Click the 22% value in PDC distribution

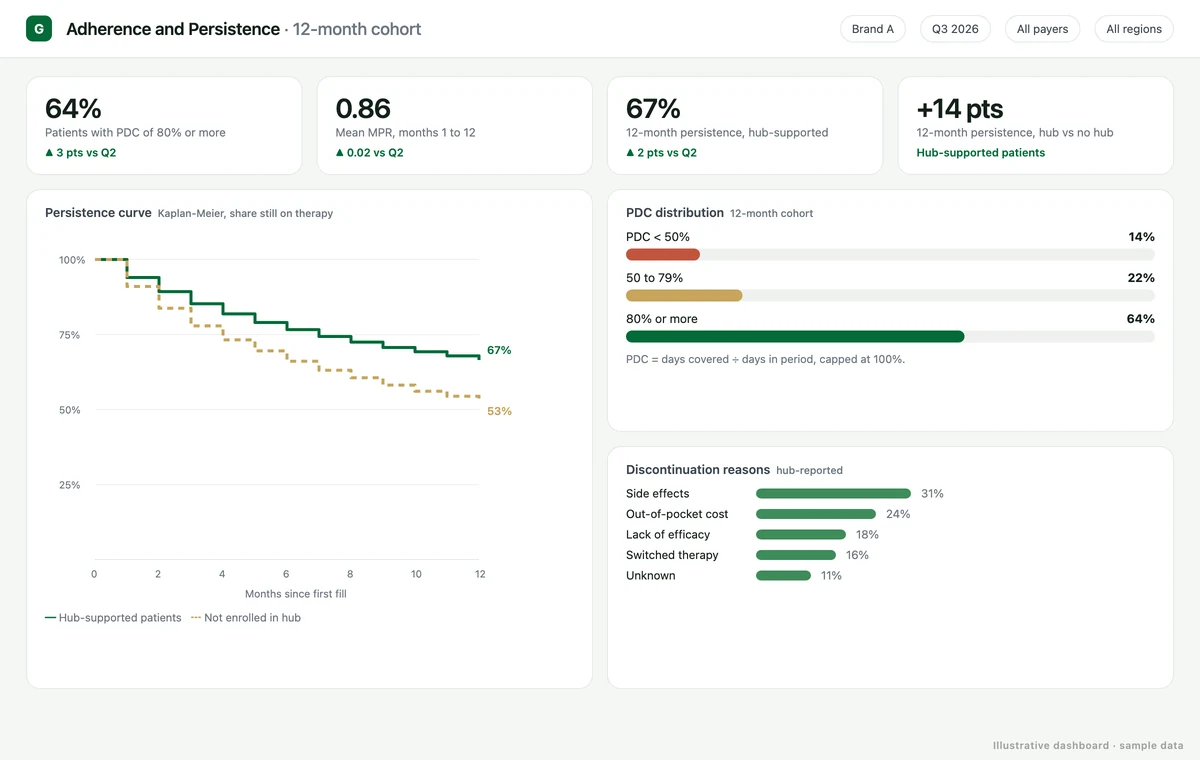click(x=1141, y=278)
